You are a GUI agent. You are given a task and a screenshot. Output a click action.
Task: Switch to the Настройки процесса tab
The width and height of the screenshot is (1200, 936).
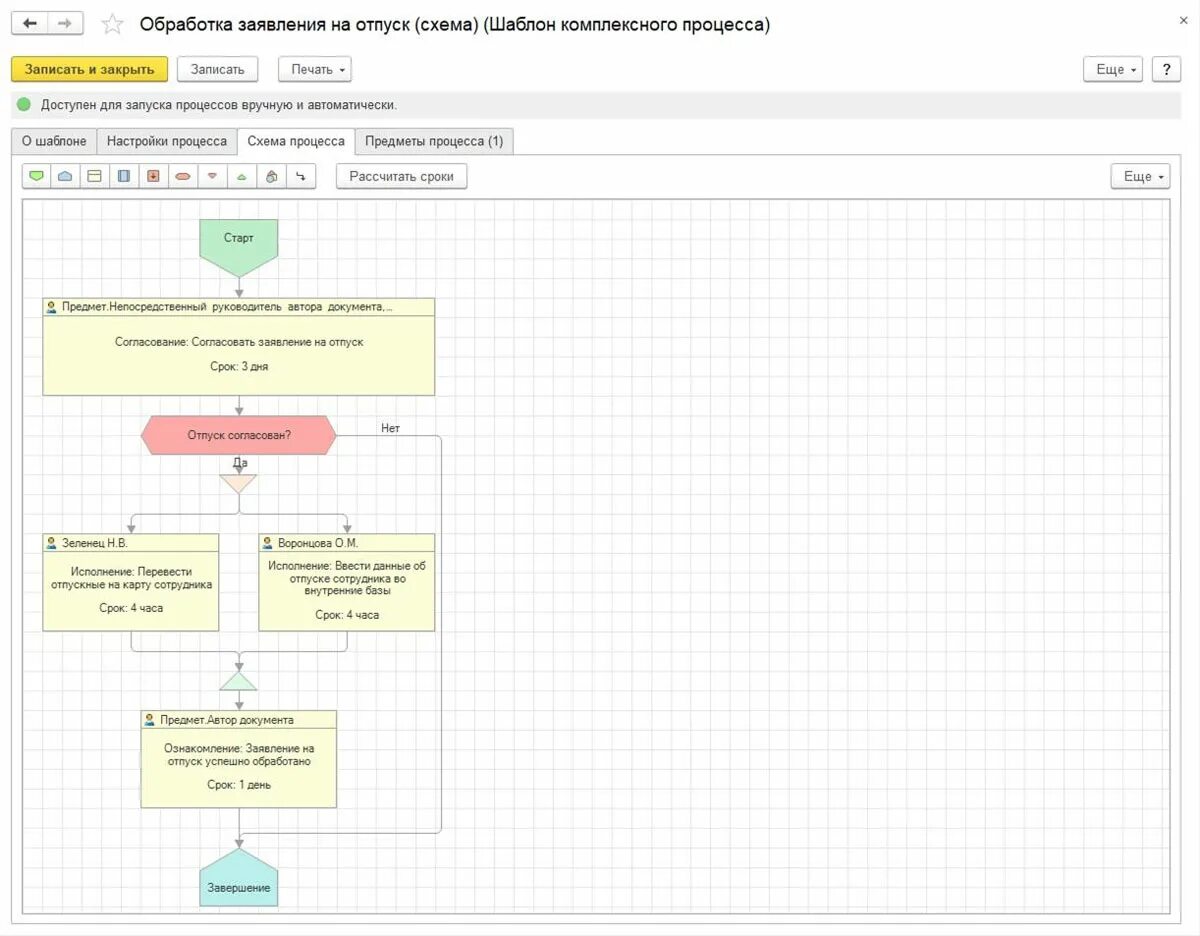pos(167,141)
